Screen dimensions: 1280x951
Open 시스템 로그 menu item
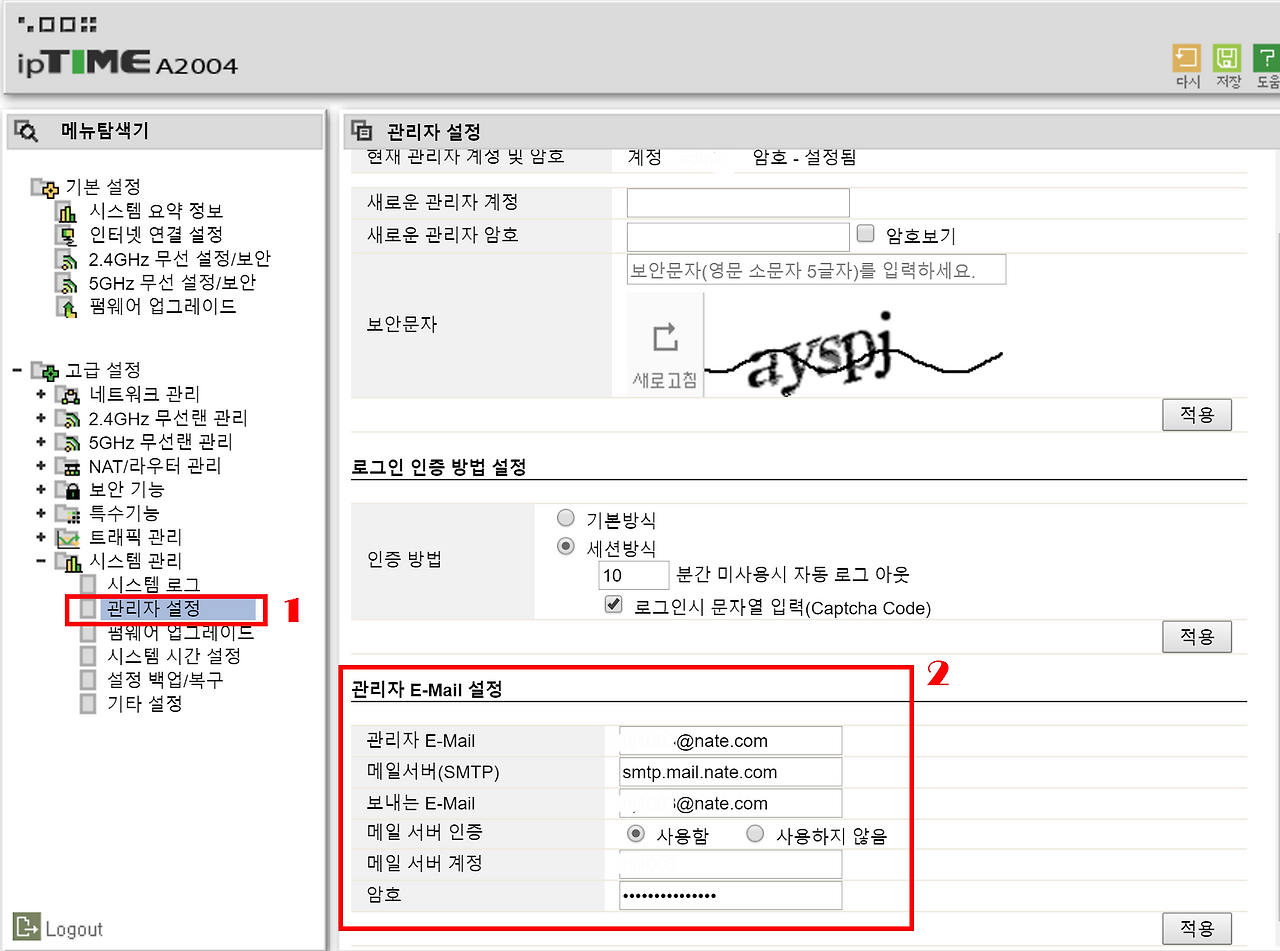tap(153, 584)
